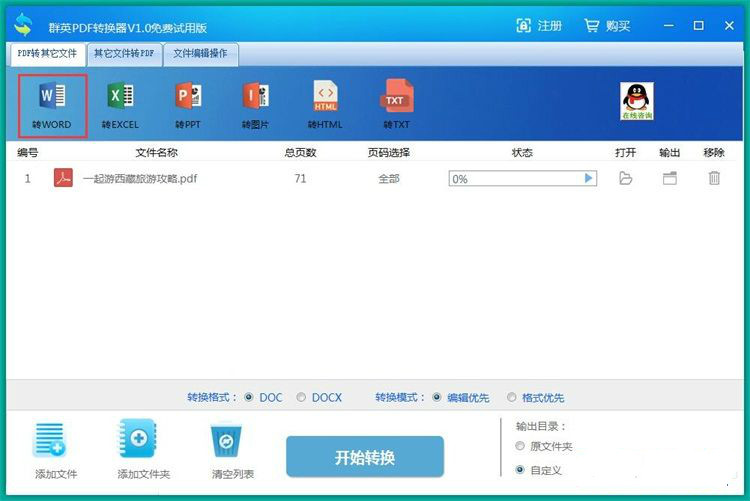Image resolution: width=750 pixels, height=501 pixels.
Task: Choose DOC conversion format radio button
Action: pos(249,397)
